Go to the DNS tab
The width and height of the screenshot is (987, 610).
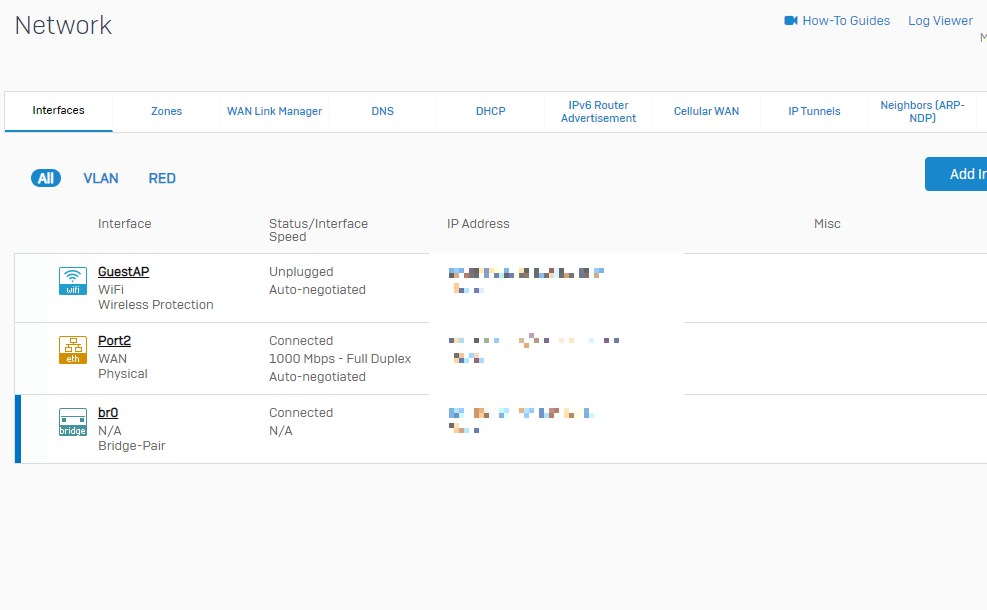[x=382, y=111]
